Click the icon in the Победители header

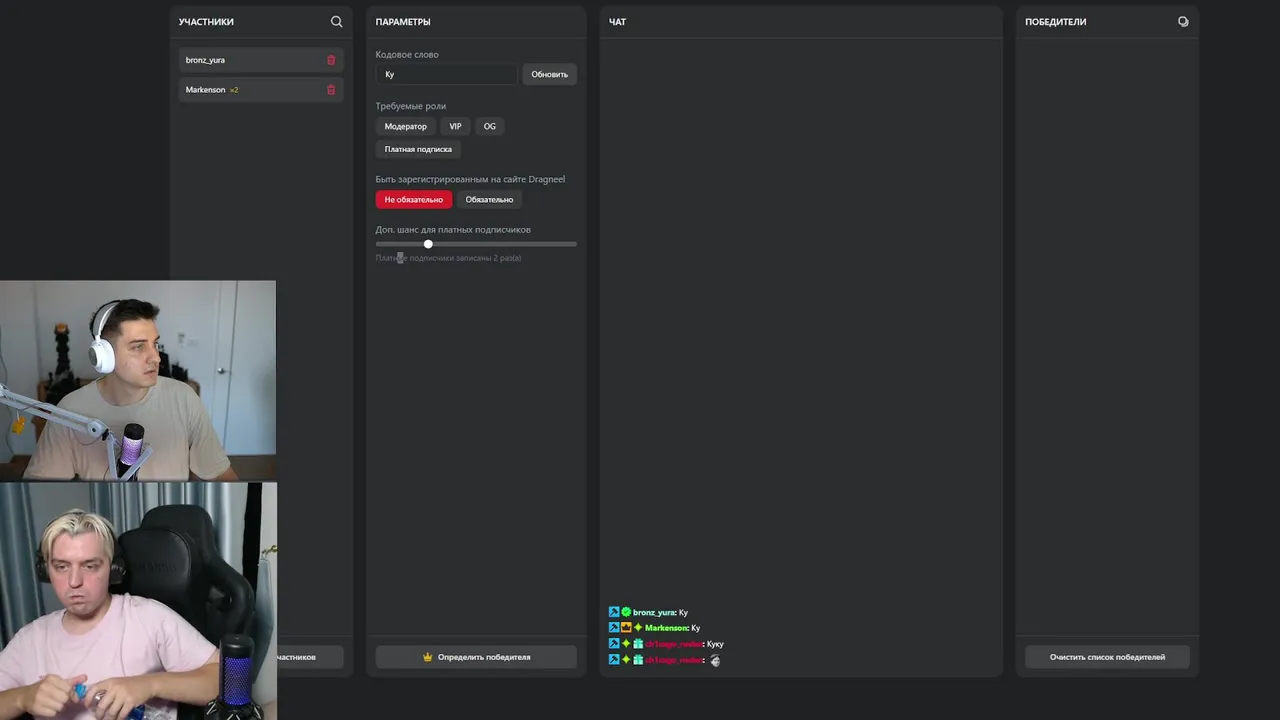[x=1183, y=21]
